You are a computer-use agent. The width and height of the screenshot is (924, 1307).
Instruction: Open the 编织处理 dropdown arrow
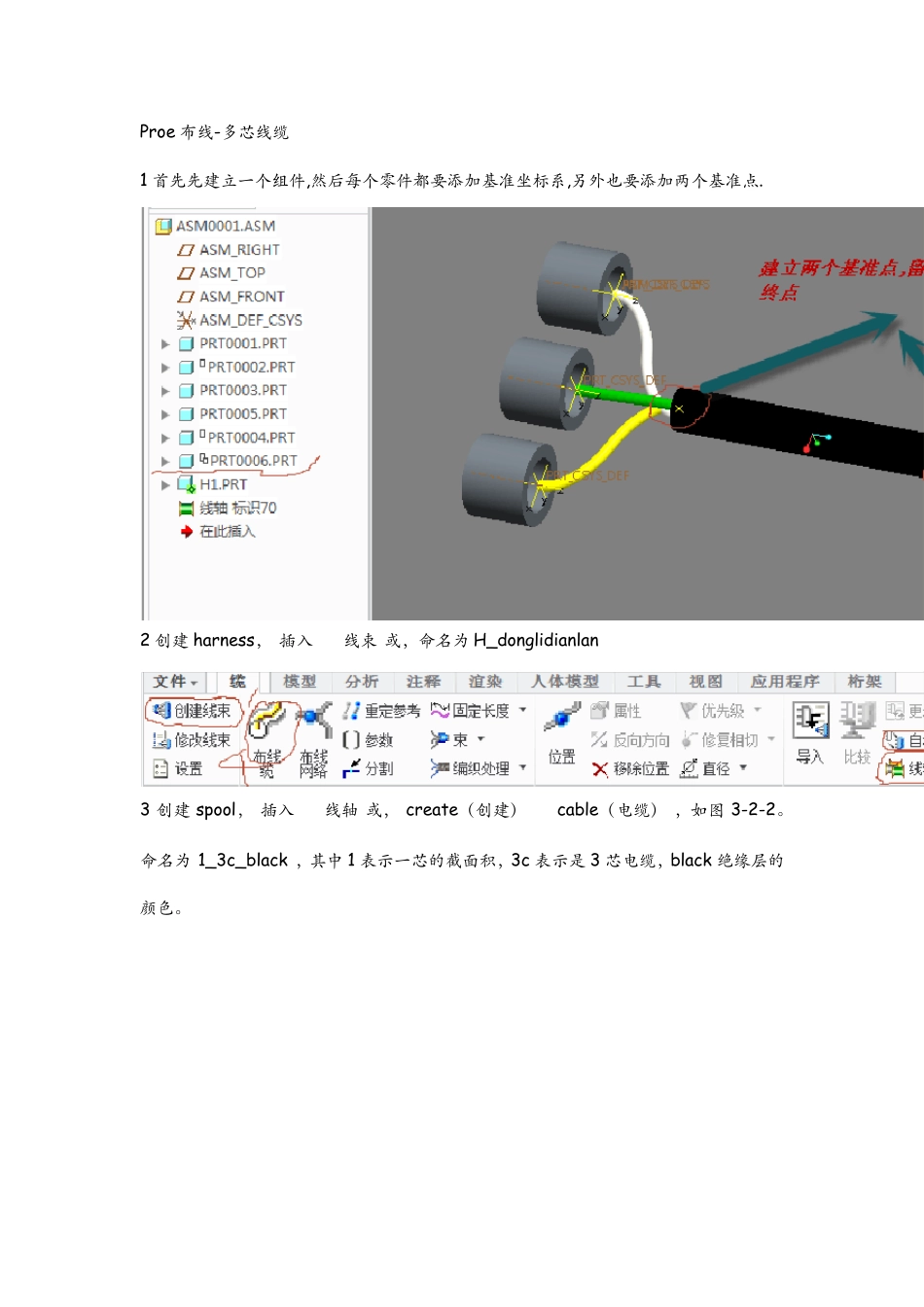click(523, 767)
